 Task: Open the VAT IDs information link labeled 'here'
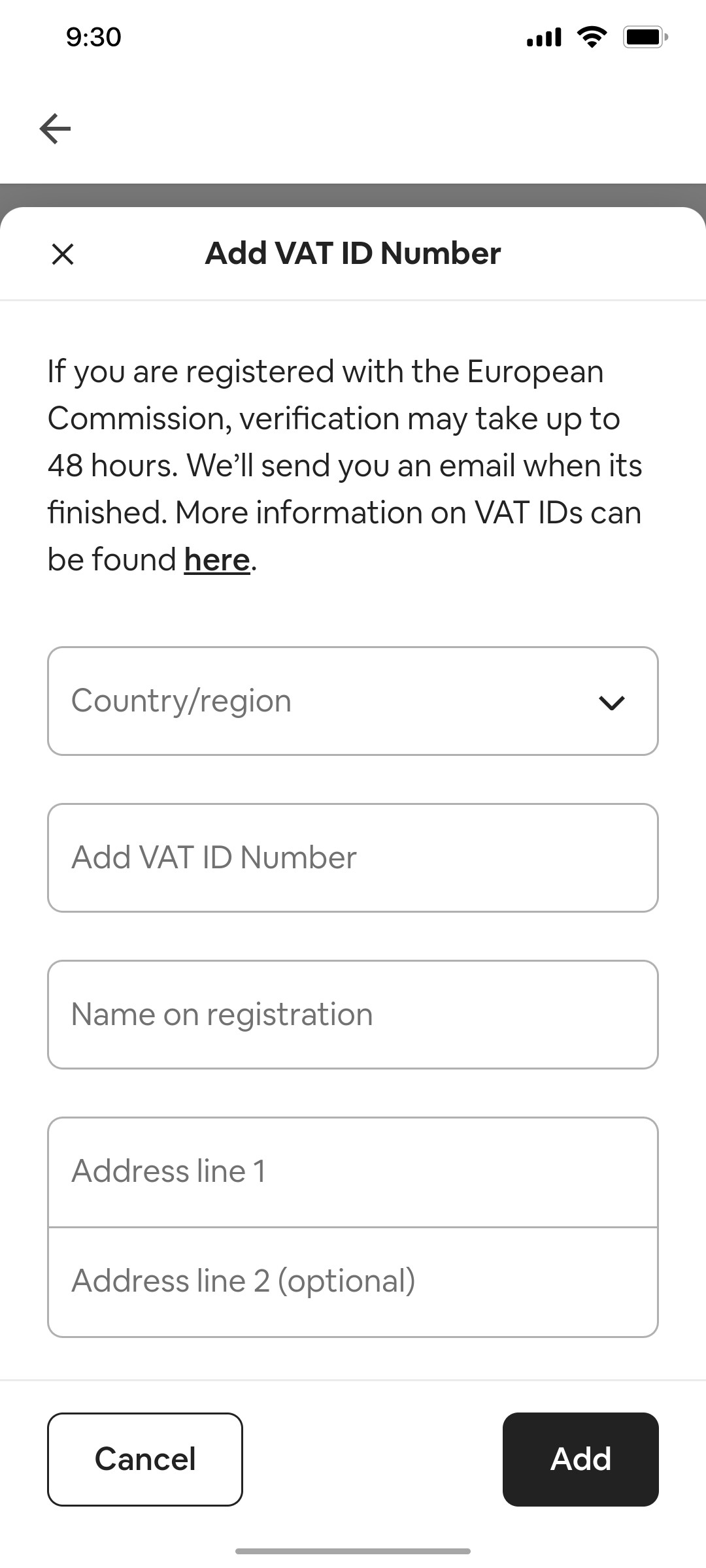click(216, 559)
